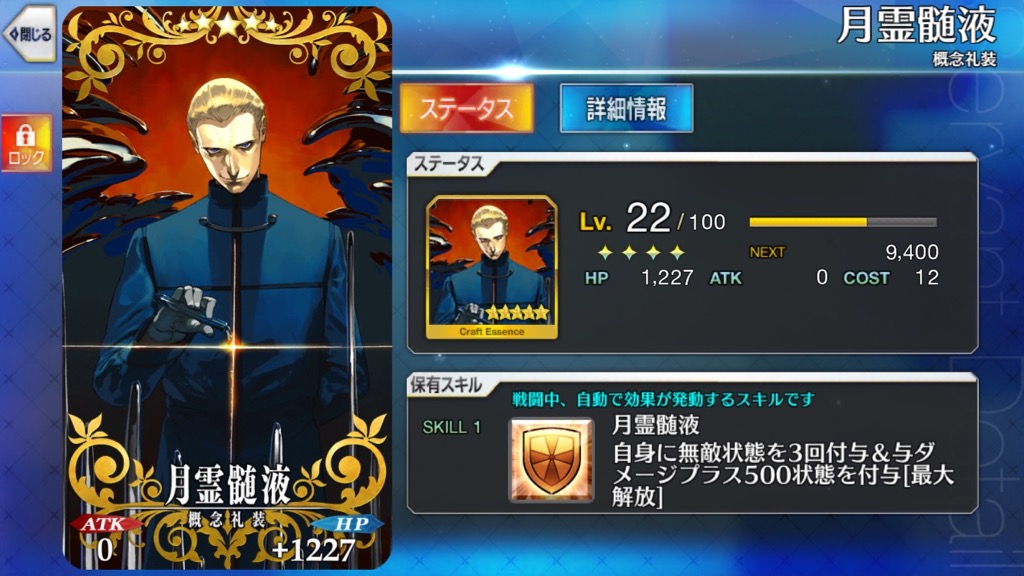The image size is (1024, 576).
Task: Toggle the red ロック lock button
Action: pos(26,144)
